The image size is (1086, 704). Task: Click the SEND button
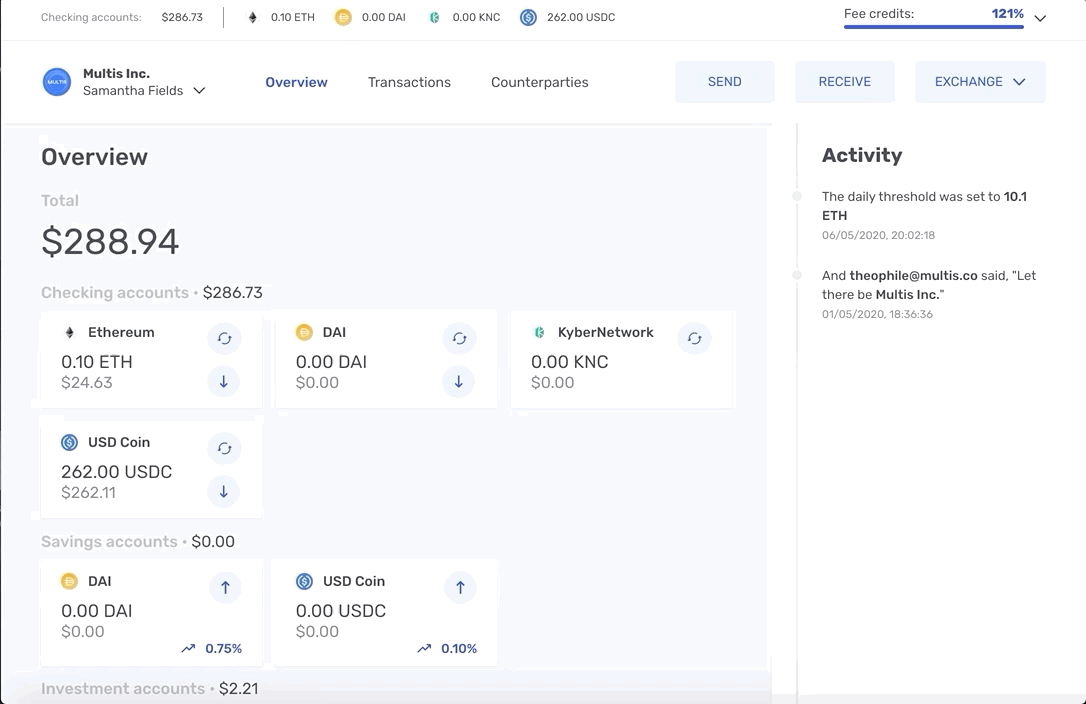(724, 82)
